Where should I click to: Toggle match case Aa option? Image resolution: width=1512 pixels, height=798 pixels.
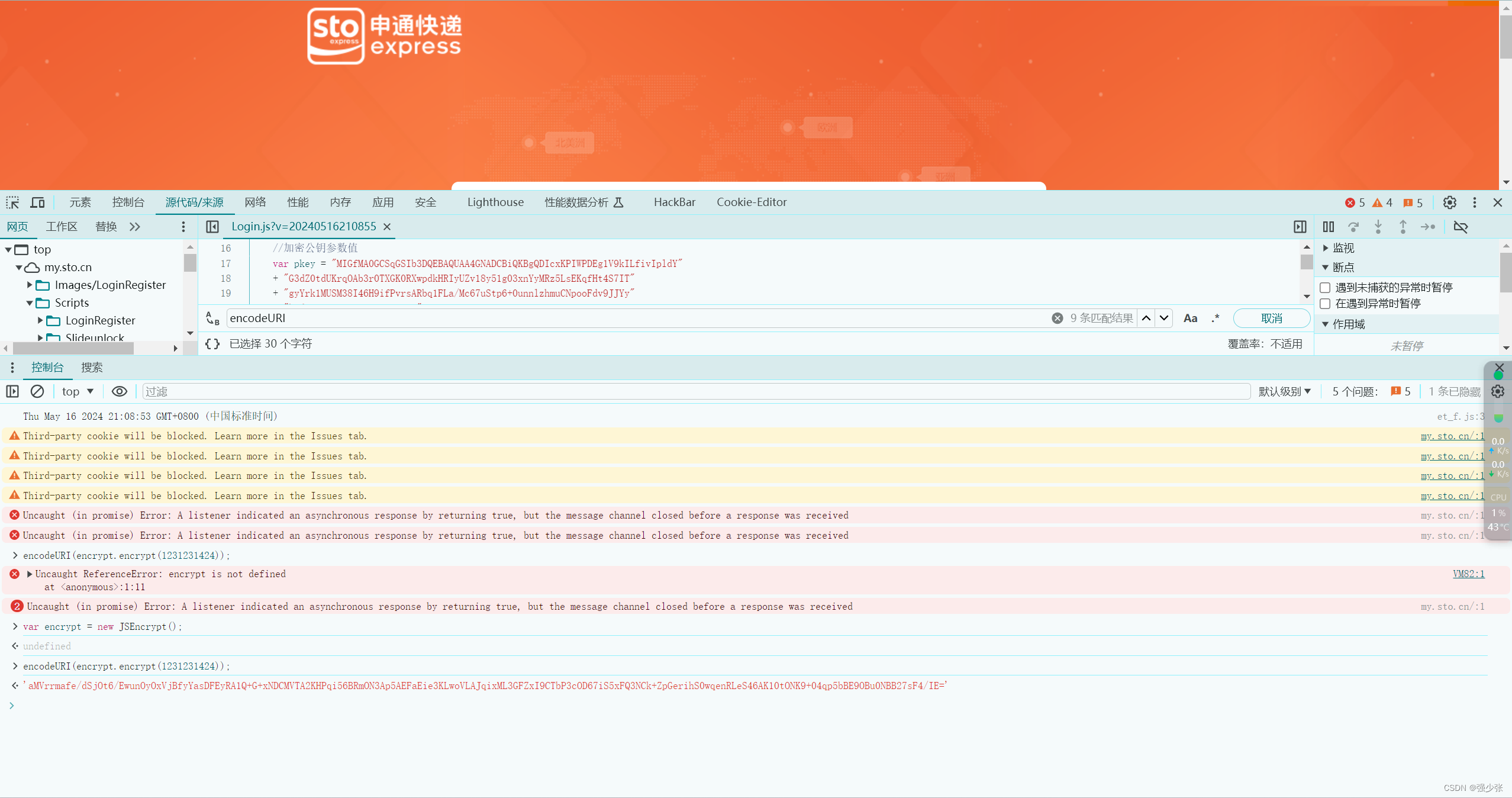pos(1190,318)
